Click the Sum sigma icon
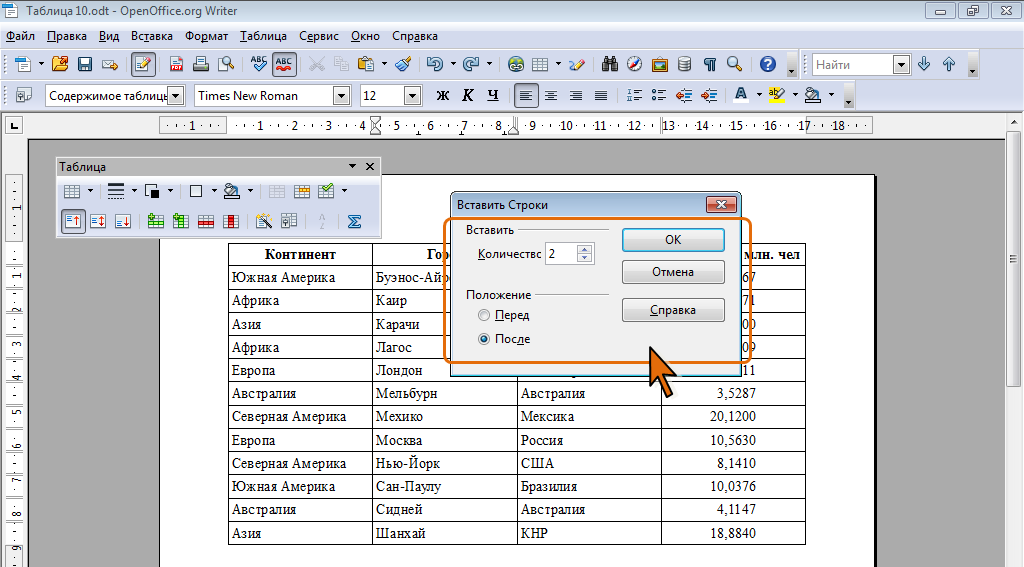This screenshot has width=1024, height=567. tap(355, 221)
